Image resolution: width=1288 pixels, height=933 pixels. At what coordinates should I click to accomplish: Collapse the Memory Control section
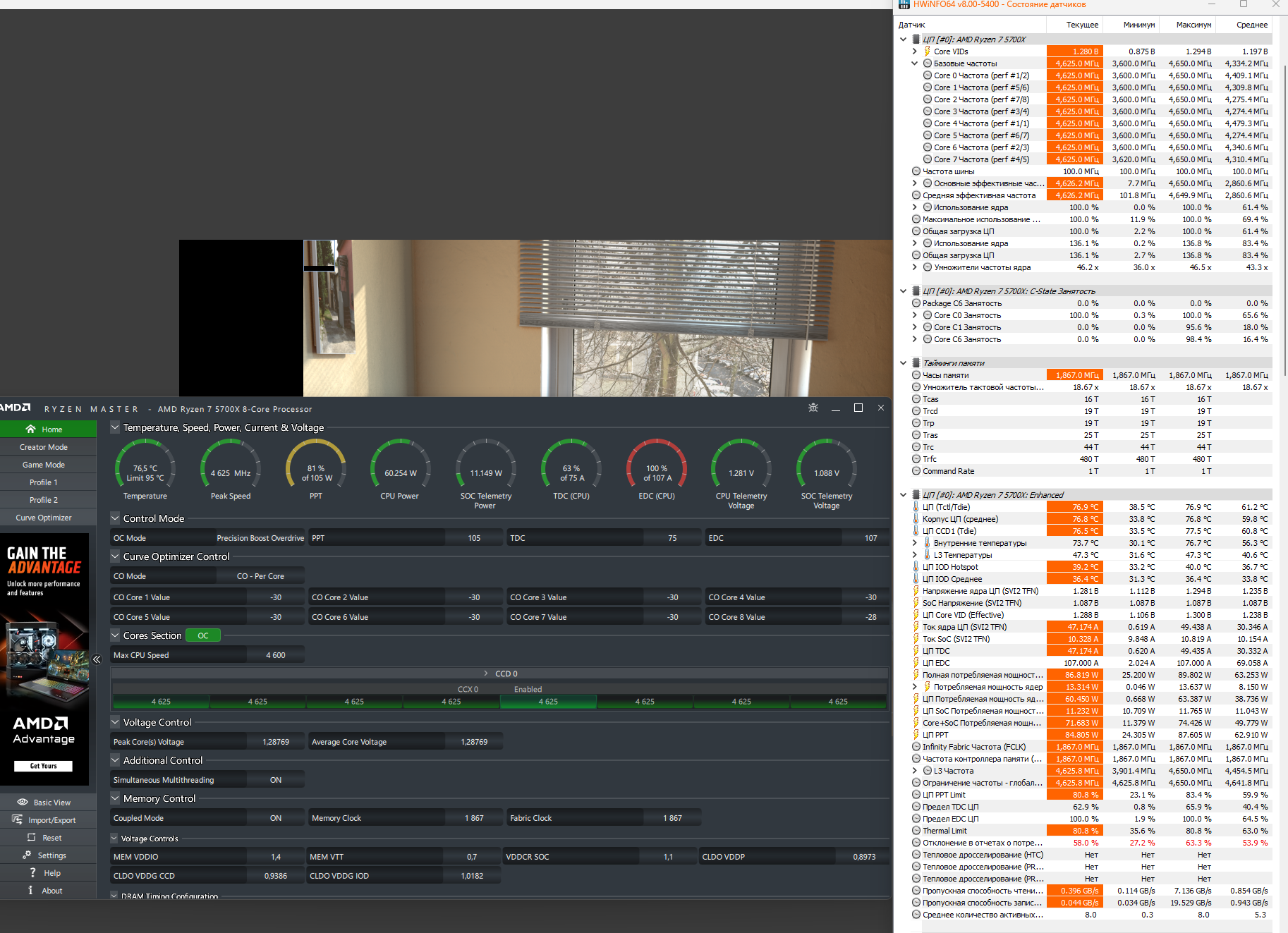tap(115, 798)
